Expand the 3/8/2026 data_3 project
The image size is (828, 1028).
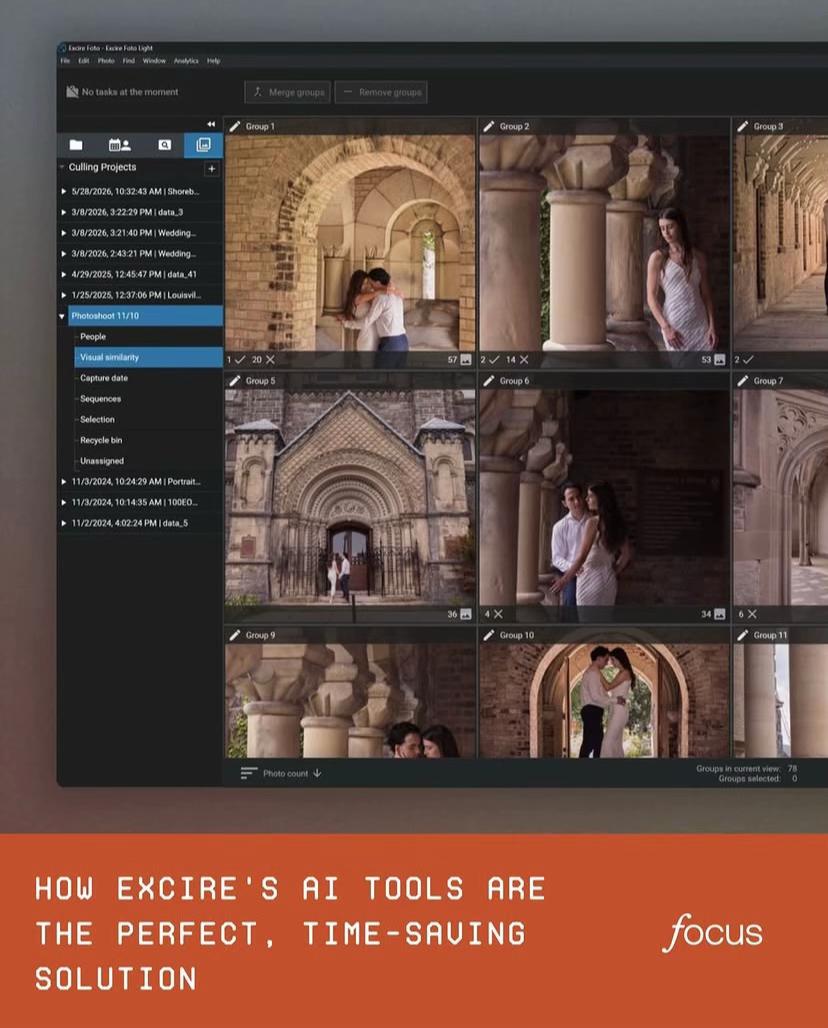click(64, 212)
